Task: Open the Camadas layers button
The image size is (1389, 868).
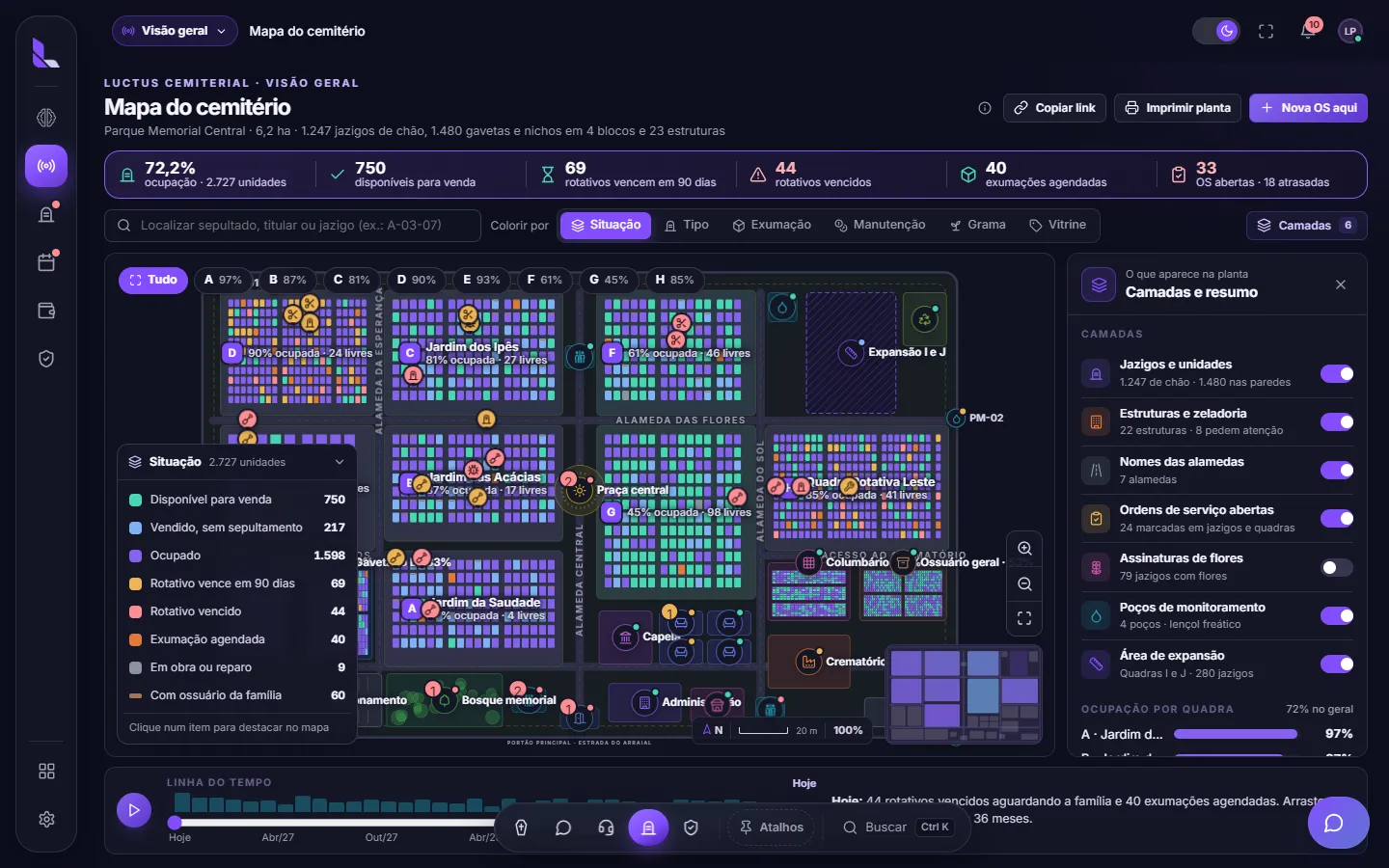Action: (1306, 226)
